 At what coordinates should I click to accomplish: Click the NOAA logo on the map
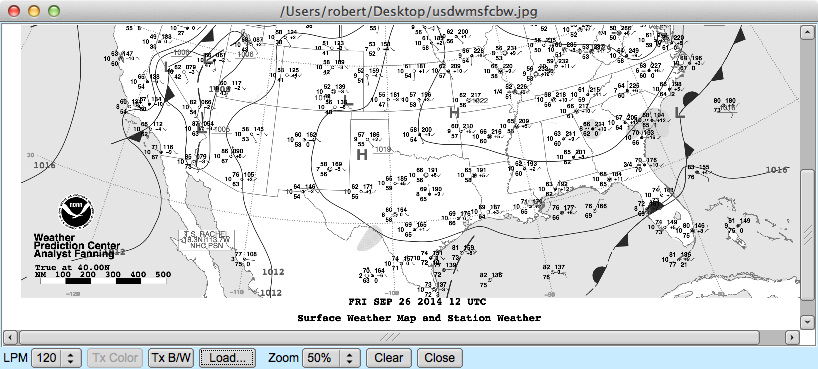pos(76,212)
